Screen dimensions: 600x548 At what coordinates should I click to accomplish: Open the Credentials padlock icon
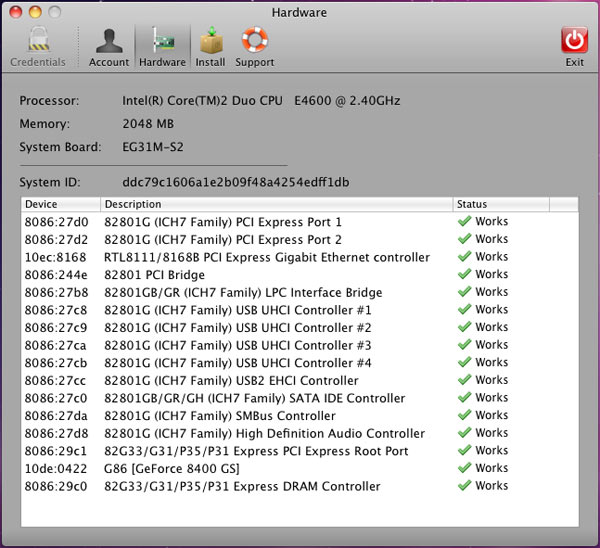38,42
